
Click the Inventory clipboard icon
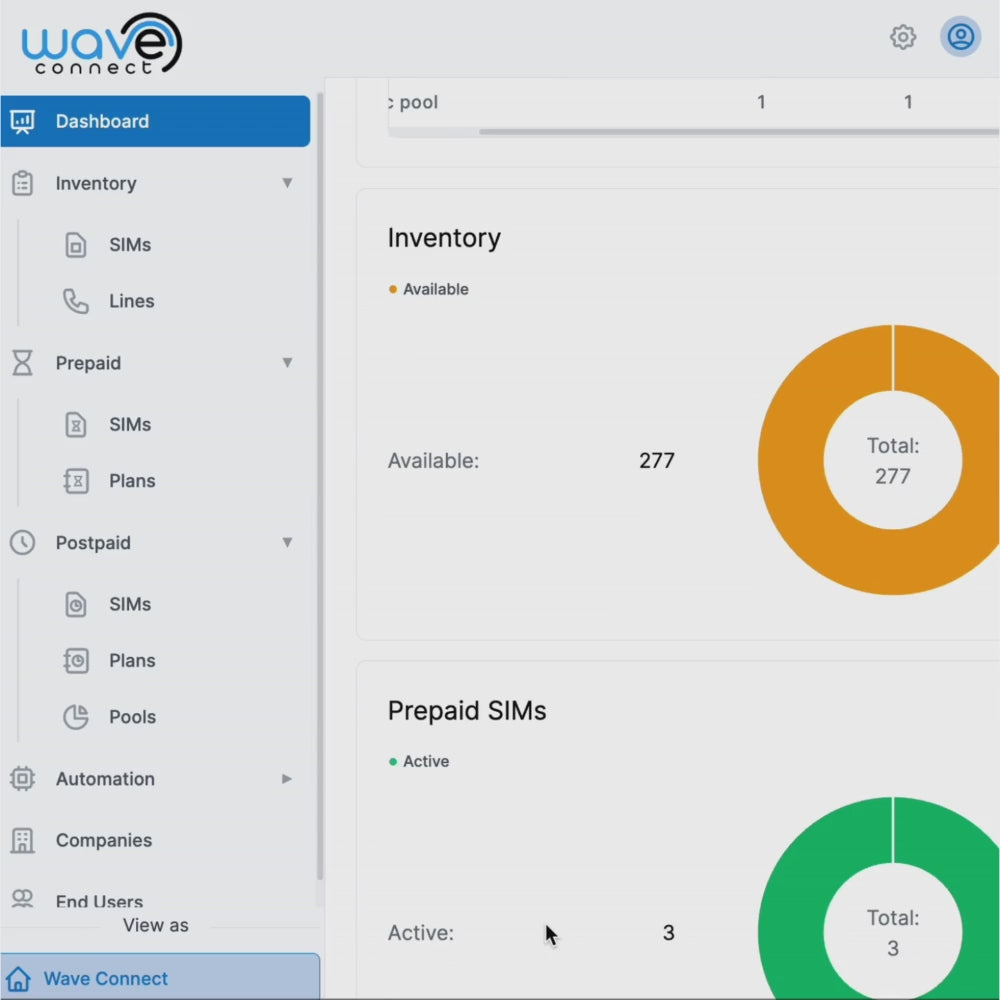click(x=21, y=183)
